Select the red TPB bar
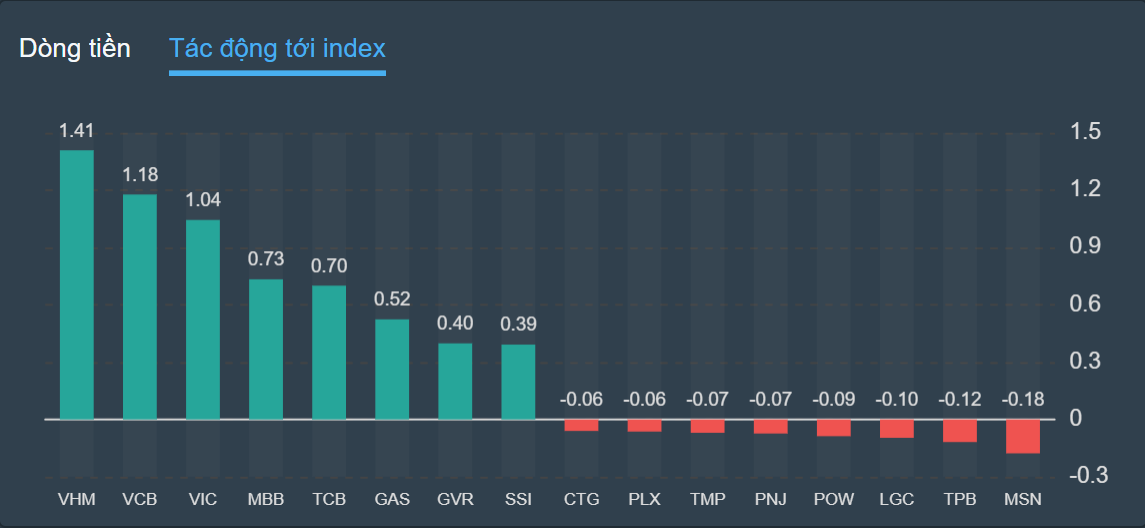The image size is (1145, 528). 959,430
